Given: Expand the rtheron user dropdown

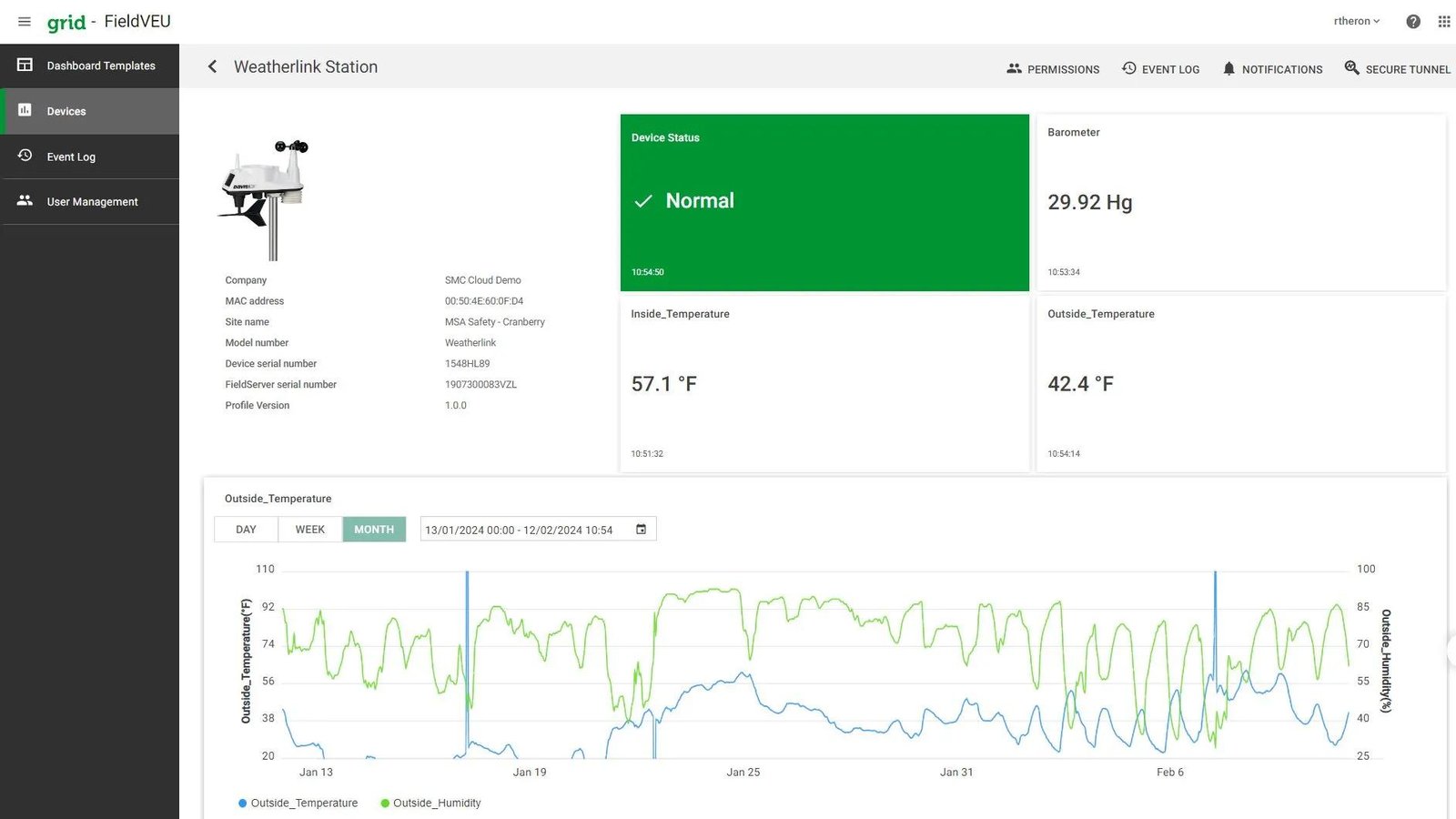Looking at the screenshot, I should 1357,22.
